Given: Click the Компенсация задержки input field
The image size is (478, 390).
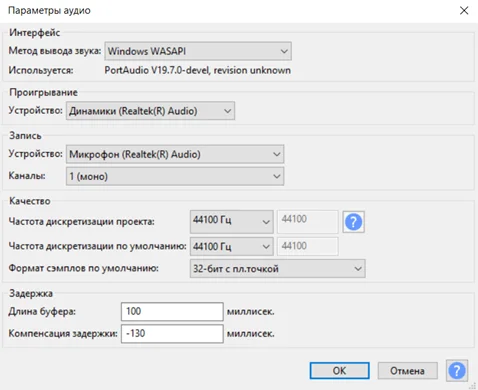Looking at the screenshot, I should [172, 334].
